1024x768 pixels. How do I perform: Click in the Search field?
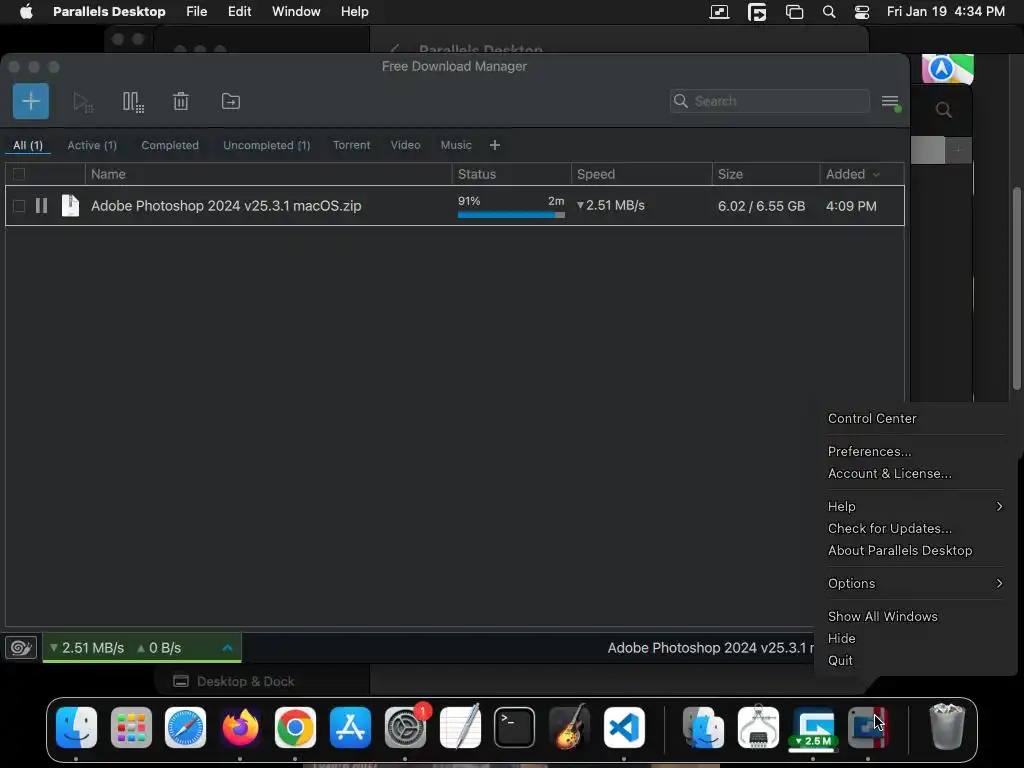point(769,101)
